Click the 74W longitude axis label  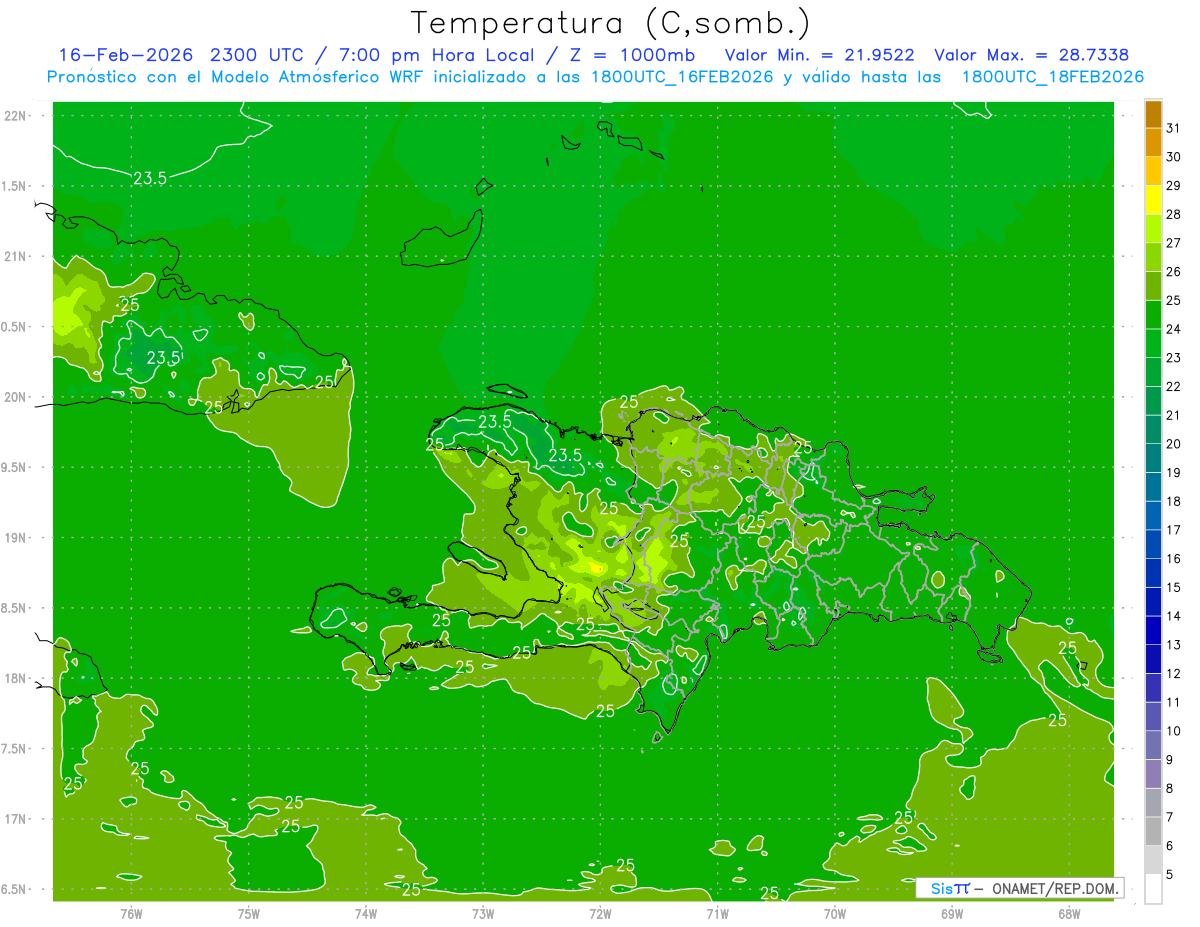365,914
